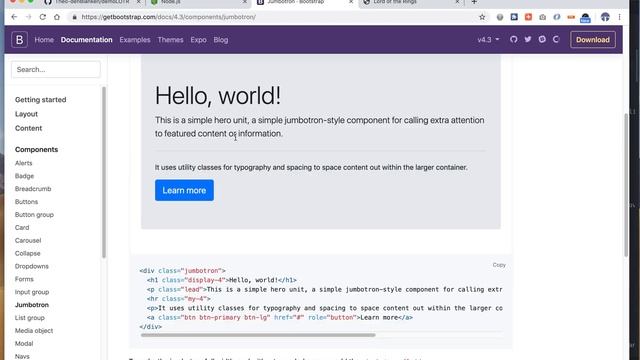Open the Examples nav link

point(135,40)
